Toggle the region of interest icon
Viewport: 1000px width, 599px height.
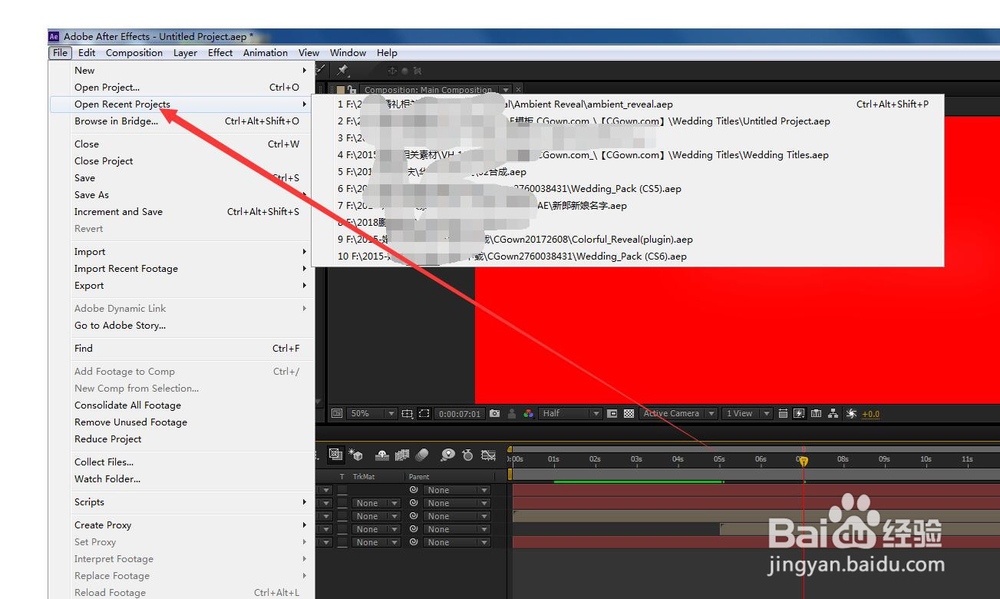(612, 413)
